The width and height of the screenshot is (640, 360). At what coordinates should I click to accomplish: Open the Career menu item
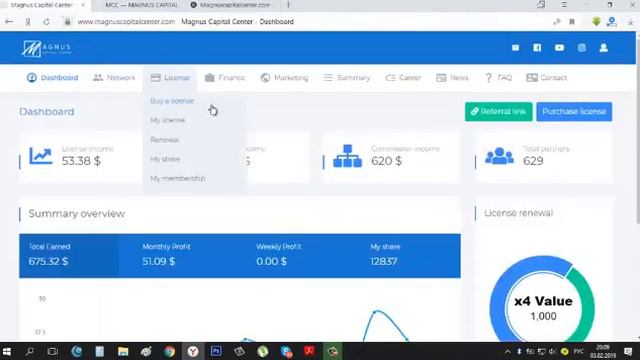[403, 78]
